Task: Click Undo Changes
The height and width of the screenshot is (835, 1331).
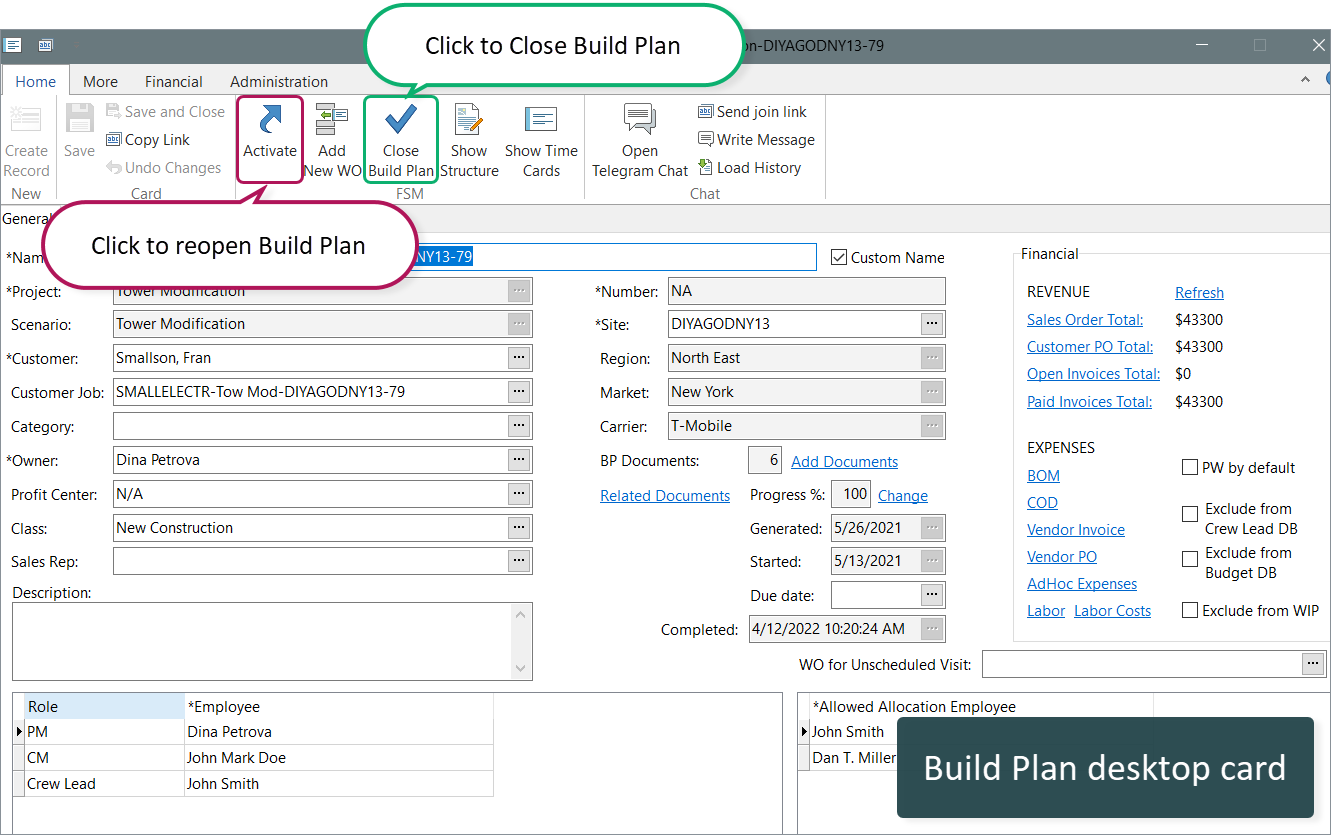Action: [x=164, y=168]
